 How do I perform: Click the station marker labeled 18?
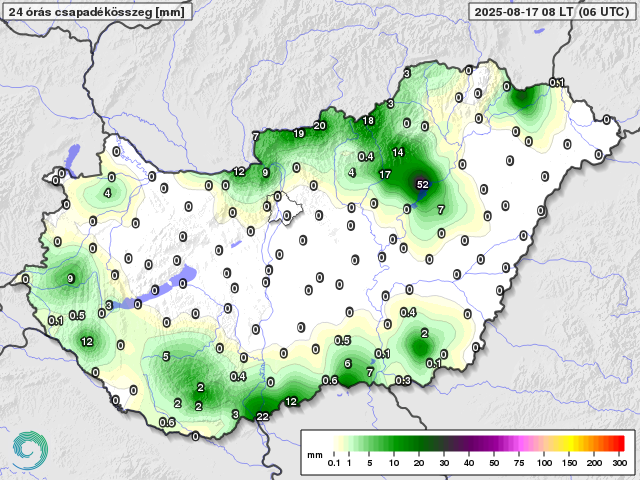pyautogui.click(x=368, y=121)
